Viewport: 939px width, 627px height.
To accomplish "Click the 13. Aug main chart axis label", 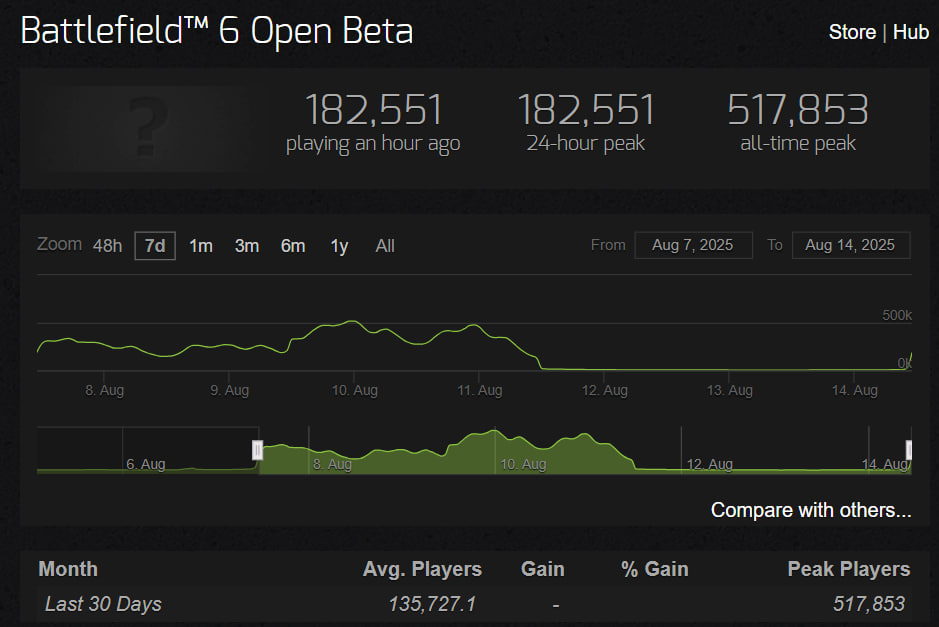I will tap(729, 390).
